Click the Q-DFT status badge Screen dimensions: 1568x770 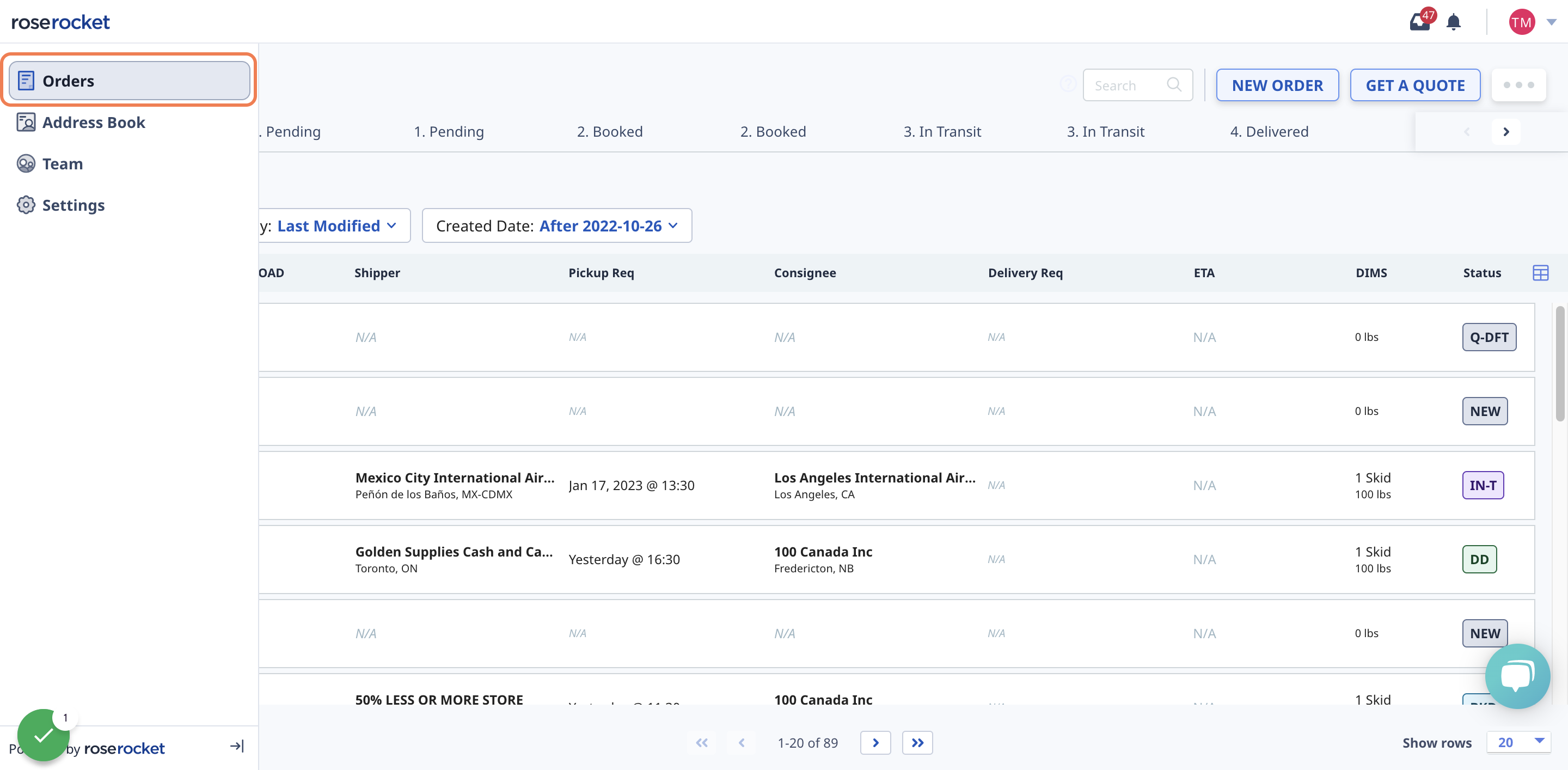(x=1489, y=337)
